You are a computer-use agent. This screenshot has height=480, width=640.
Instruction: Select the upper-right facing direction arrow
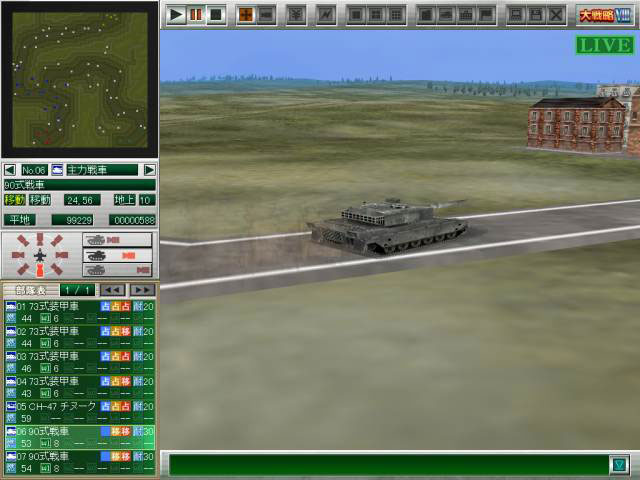point(56,240)
